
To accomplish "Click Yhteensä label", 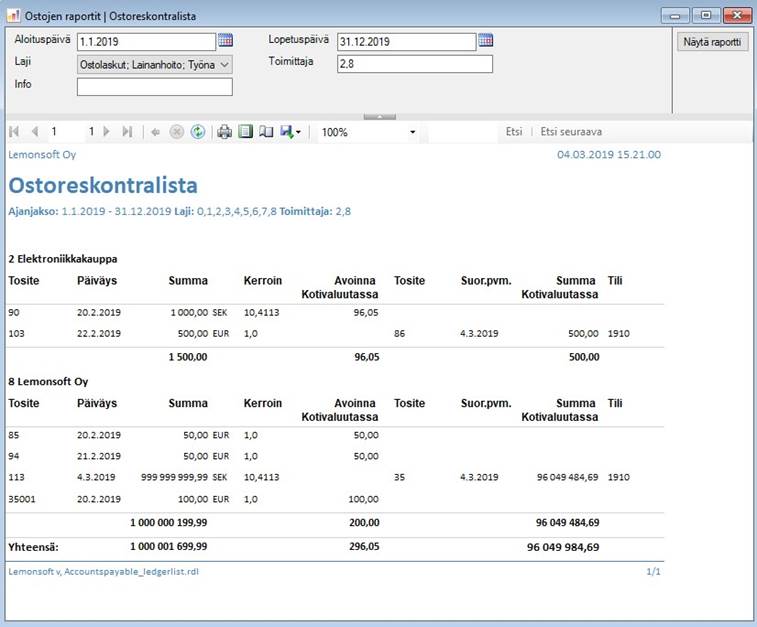I will 33,547.
